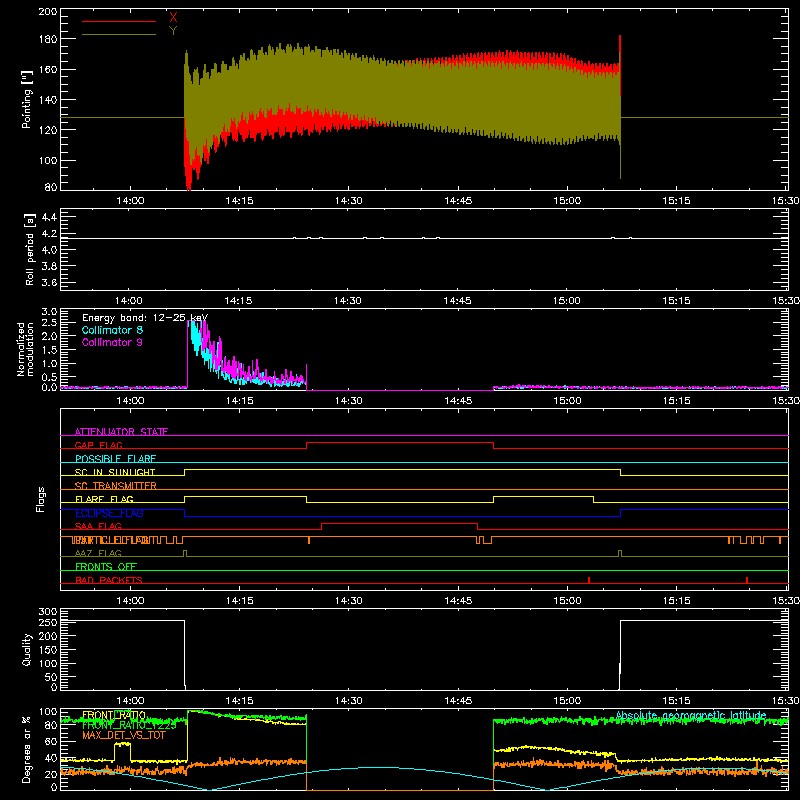Viewport: 800px width, 800px height.
Task: Click the POSSIBLE_FLARE label
Action: (115, 459)
